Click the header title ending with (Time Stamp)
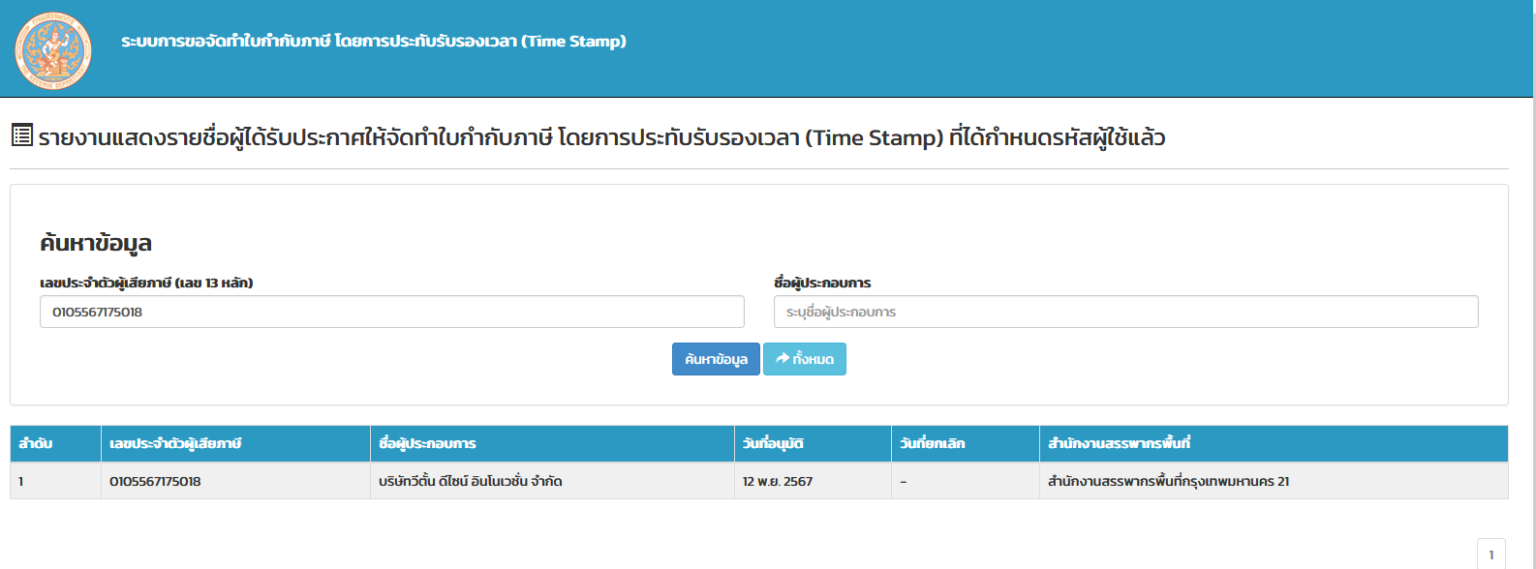This screenshot has width=1536, height=569. click(373, 42)
